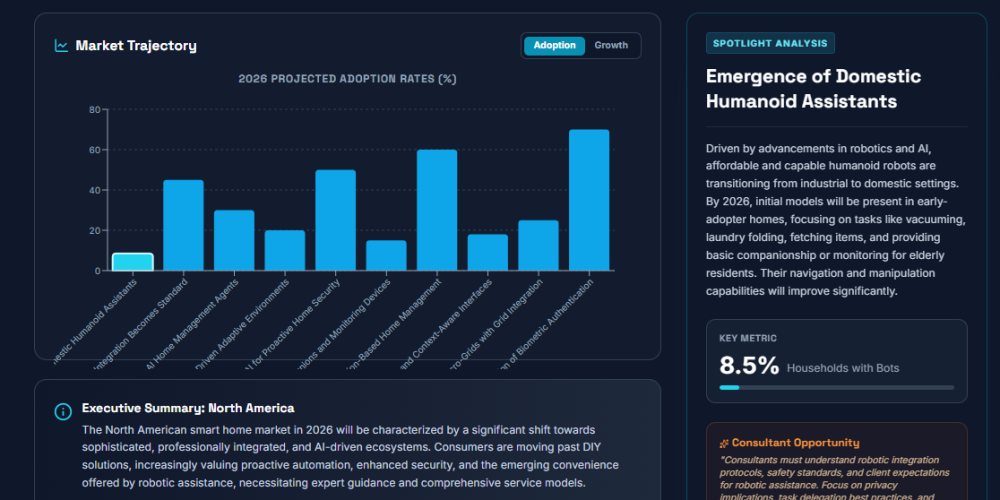
Task: Click the Grids with Grid Integration bar
Action: (x=538, y=245)
